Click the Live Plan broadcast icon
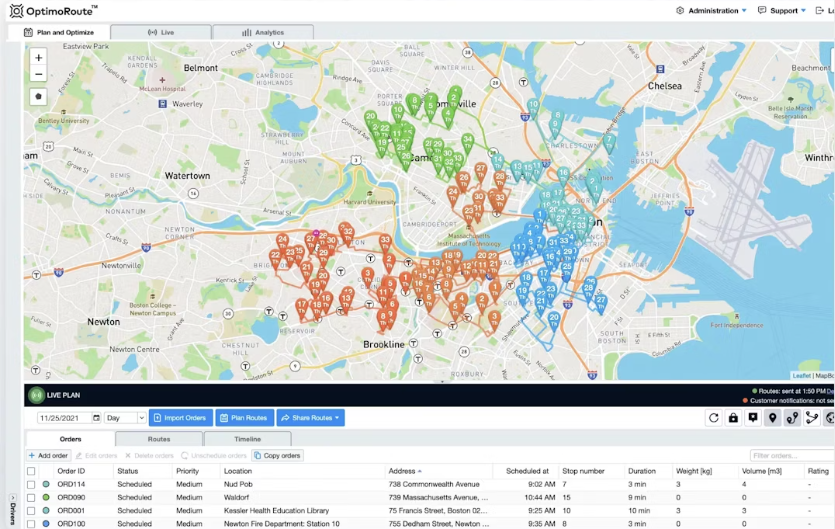The height and width of the screenshot is (529, 835). (36, 395)
